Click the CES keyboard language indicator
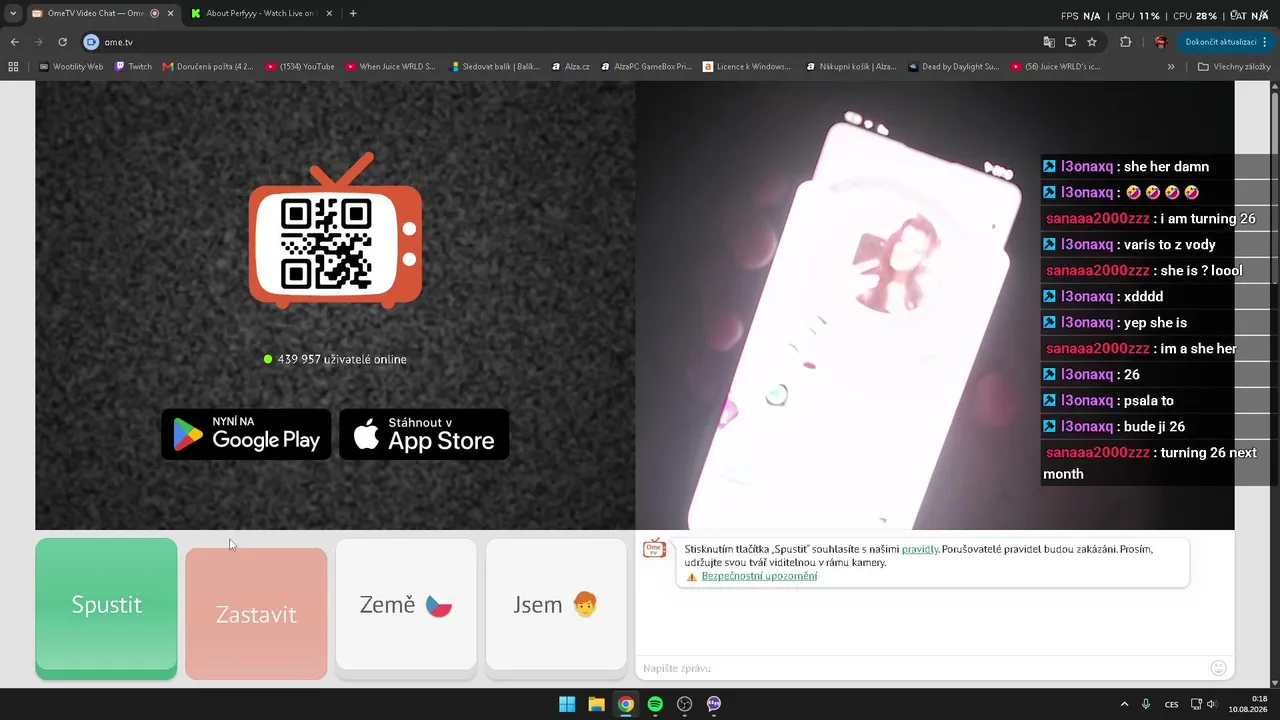This screenshot has width=1280, height=720. click(1171, 704)
